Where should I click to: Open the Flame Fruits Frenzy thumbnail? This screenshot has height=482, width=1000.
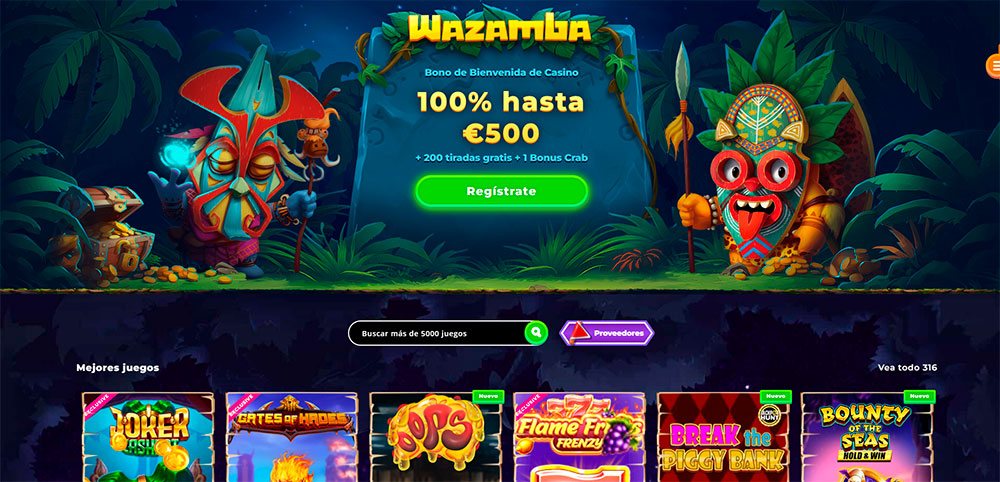(579, 437)
